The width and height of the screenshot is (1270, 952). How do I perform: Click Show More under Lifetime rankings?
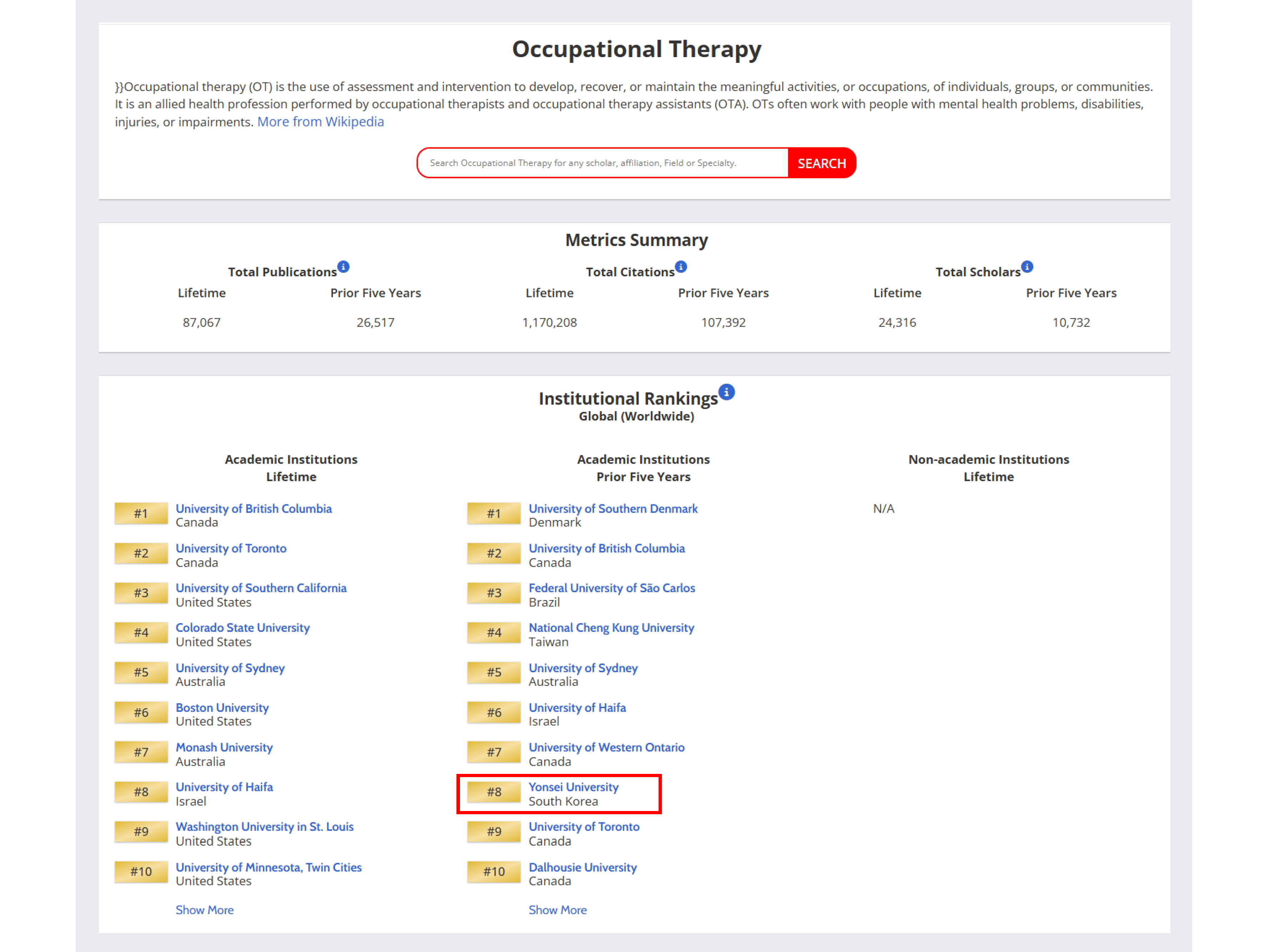click(204, 910)
